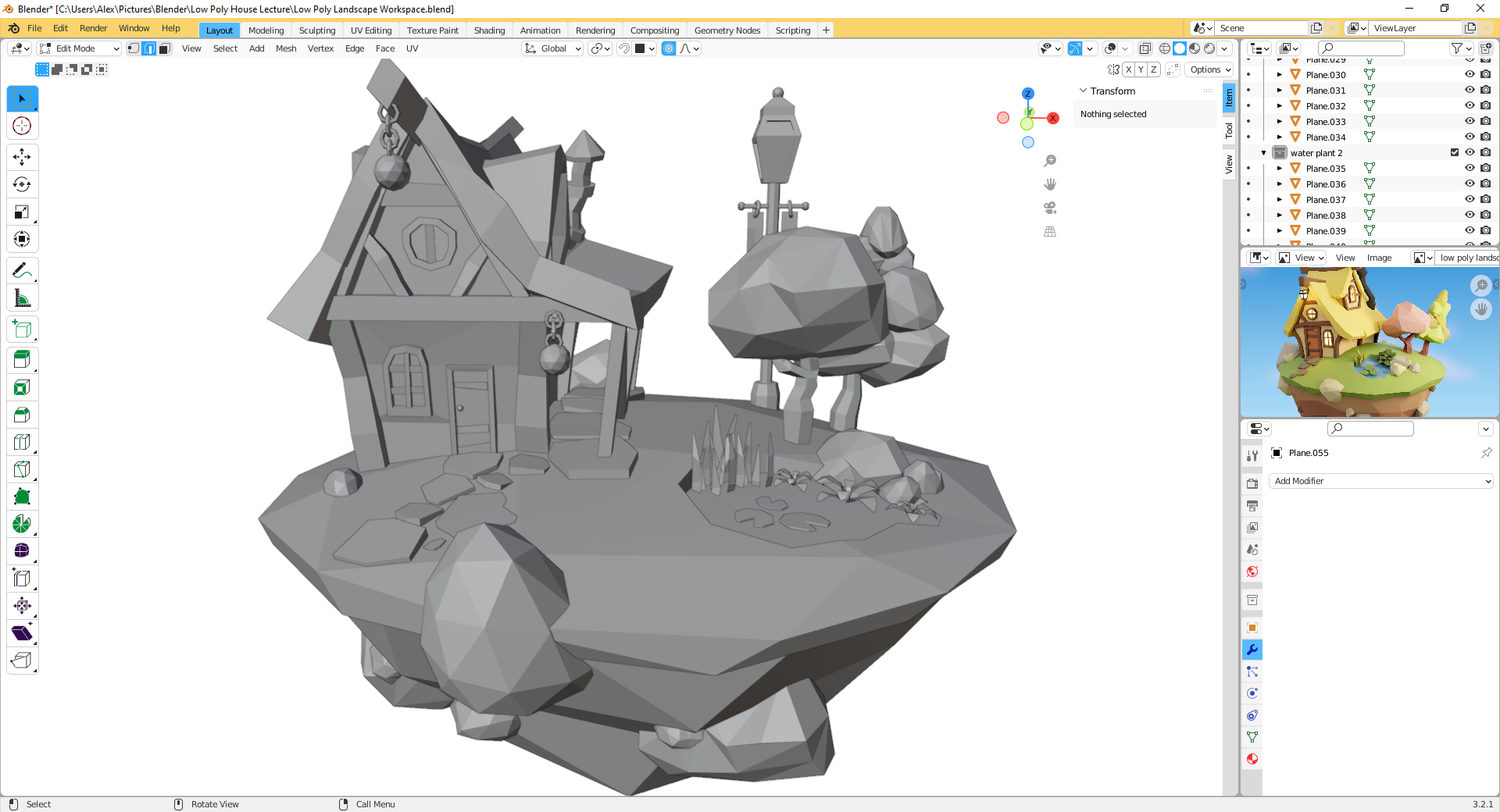
Task: Activate the Shrink/Fatten tool
Action: [22, 606]
